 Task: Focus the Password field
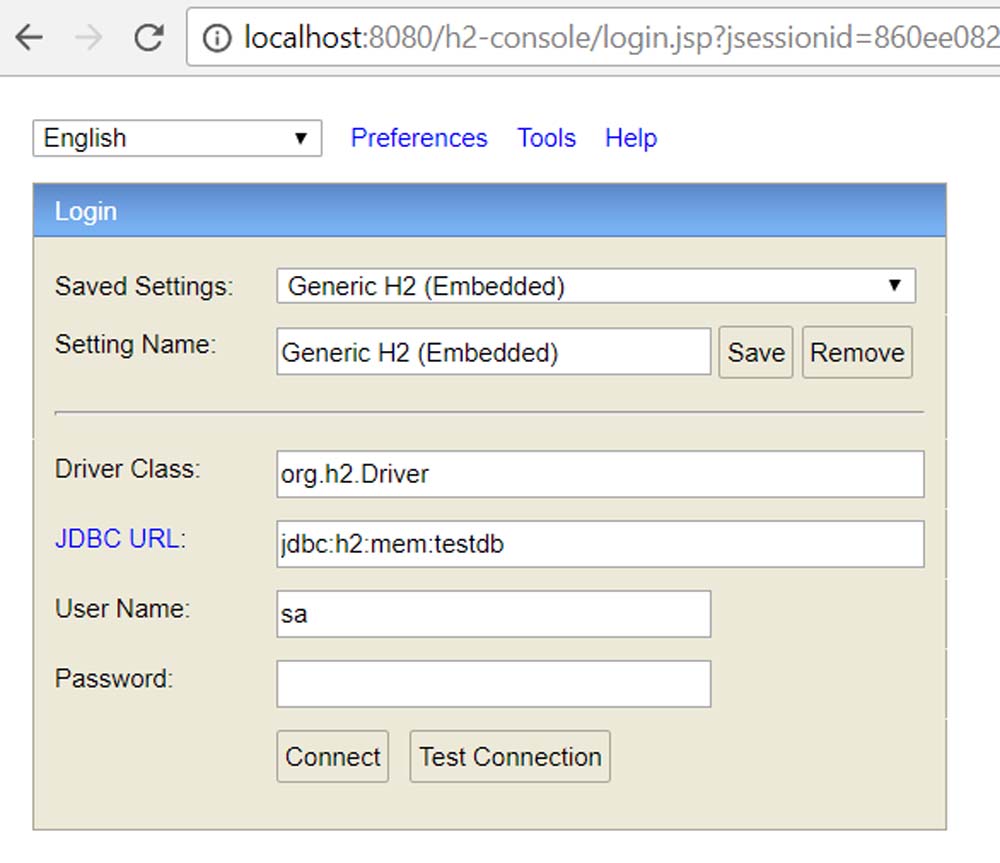tap(493, 684)
